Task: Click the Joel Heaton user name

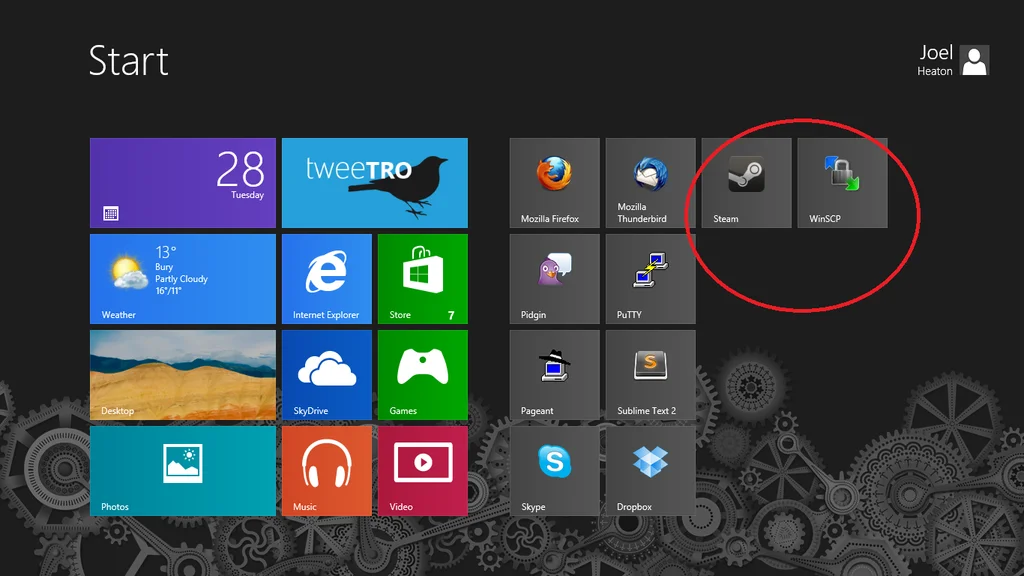Action: 935,60
